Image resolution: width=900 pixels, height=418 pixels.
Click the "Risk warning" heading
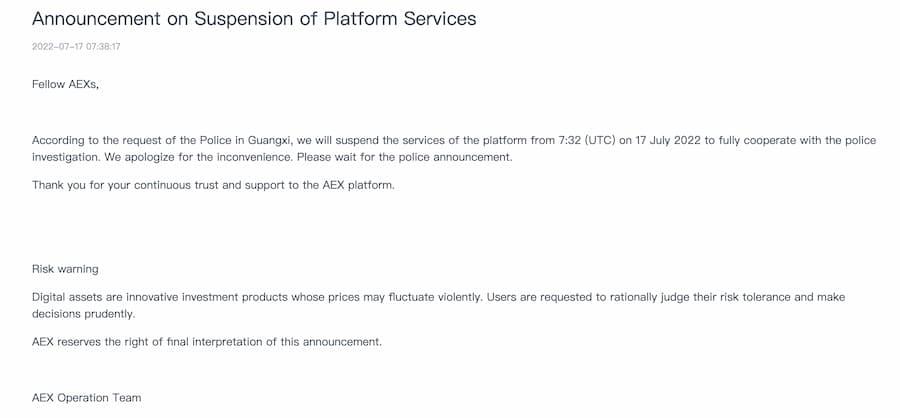[x=65, y=269]
